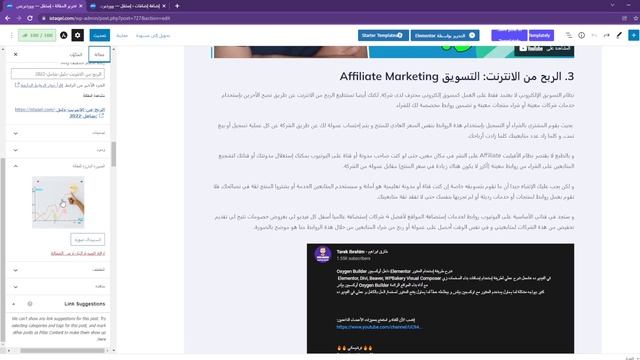The image size is (640, 360).
Task: Select the pencil edit tools icon
Action: (x=619, y=36)
